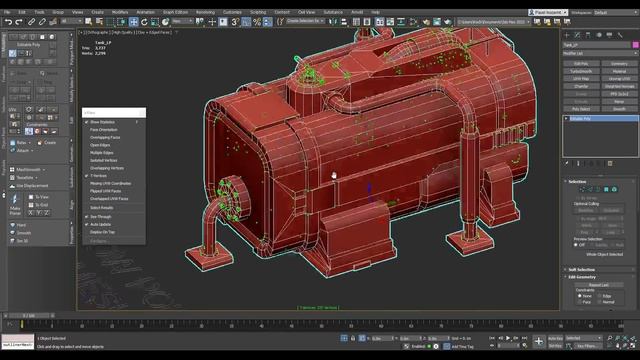Open the Workspaces Default dropdown
Image resolution: width=640 pixels, height=360 pixels.
pyautogui.click(x=616, y=12)
